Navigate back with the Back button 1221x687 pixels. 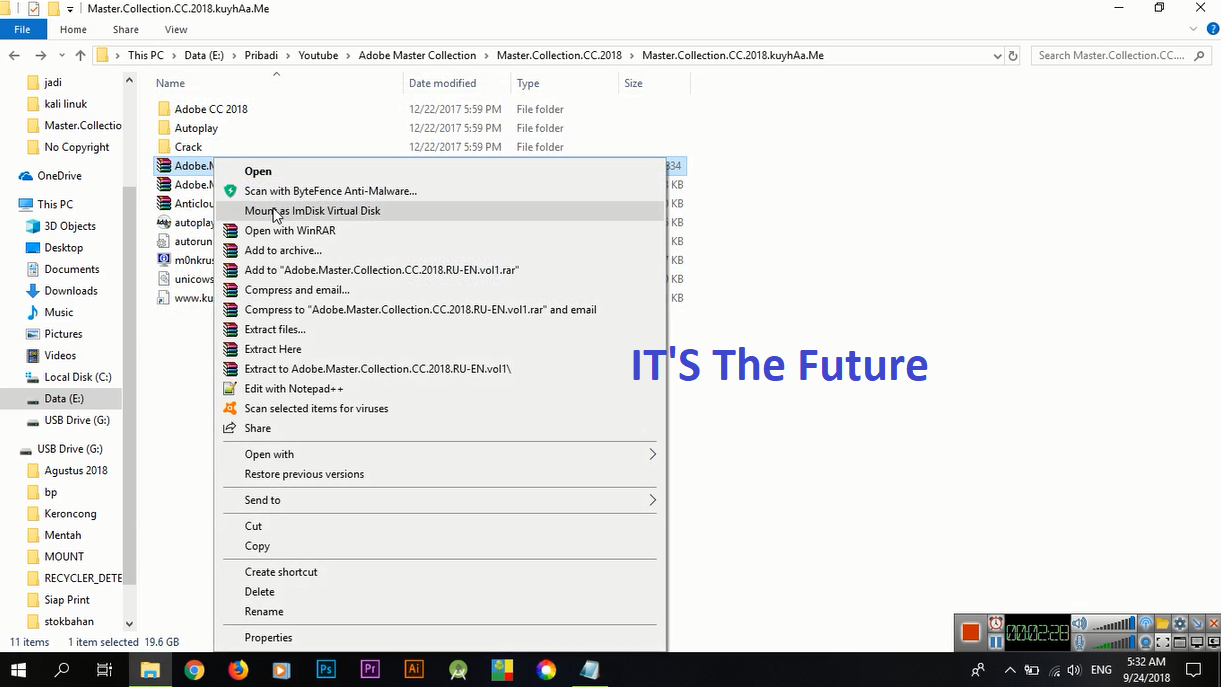click(x=14, y=55)
